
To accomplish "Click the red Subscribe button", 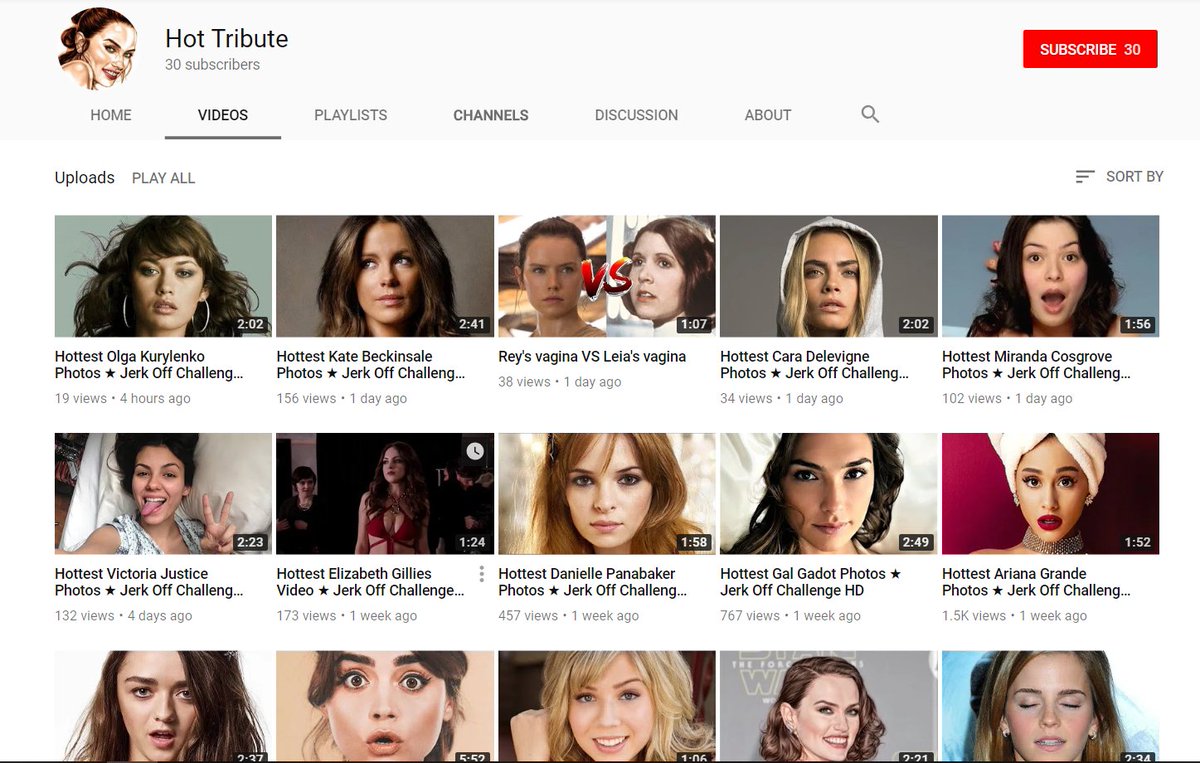I will 1090,49.
